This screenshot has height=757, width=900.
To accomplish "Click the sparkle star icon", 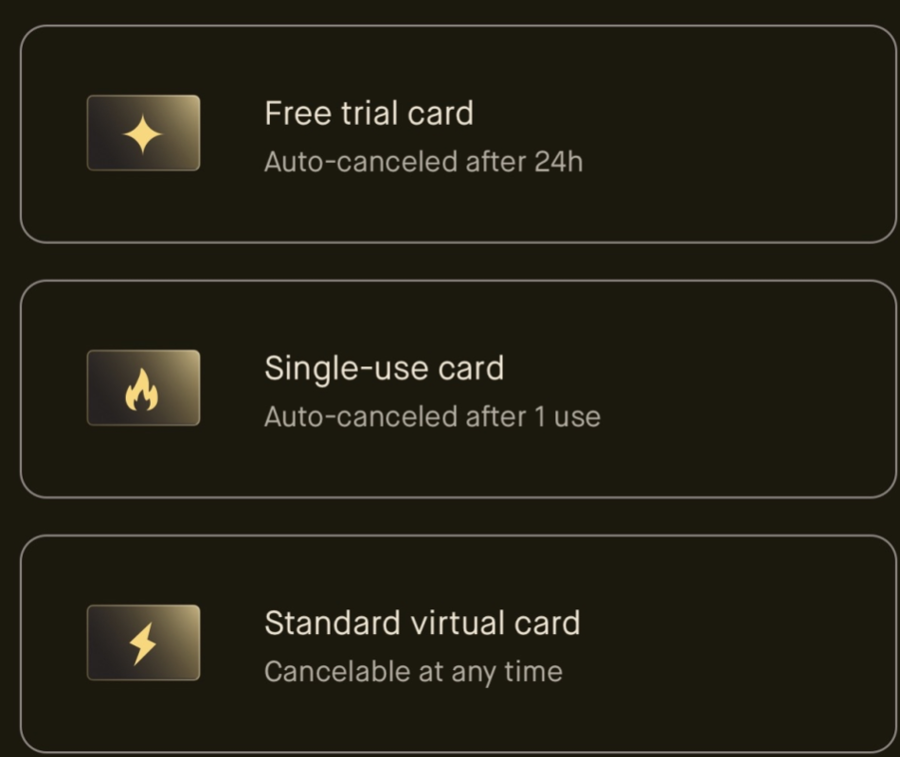I will point(143,133).
